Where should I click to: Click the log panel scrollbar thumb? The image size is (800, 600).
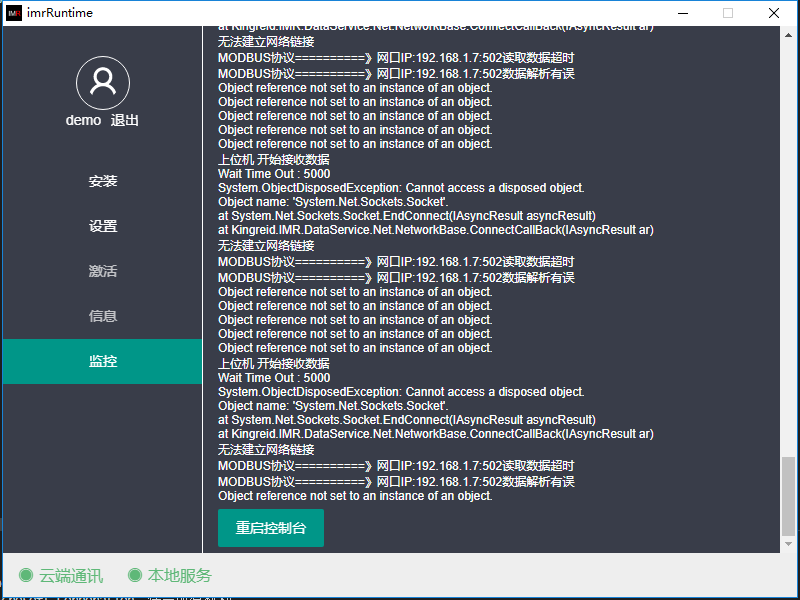[788, 494]
